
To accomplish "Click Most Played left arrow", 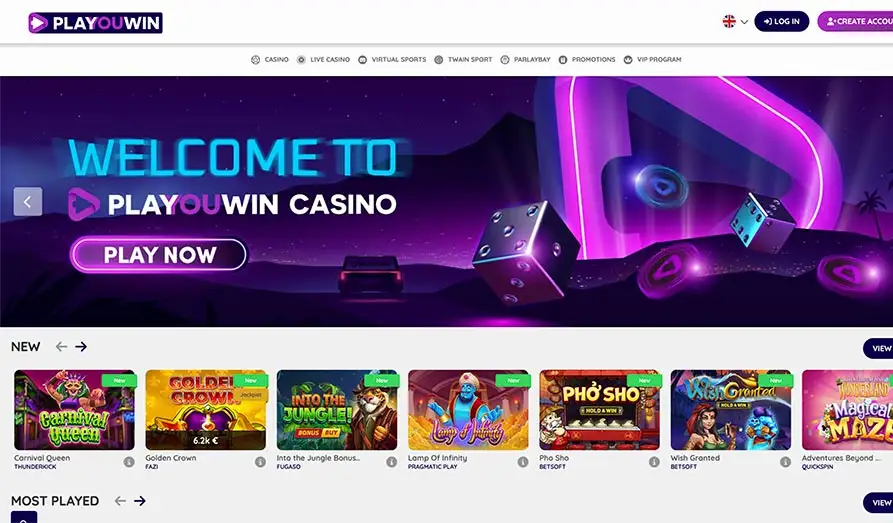I will point(120,501).
